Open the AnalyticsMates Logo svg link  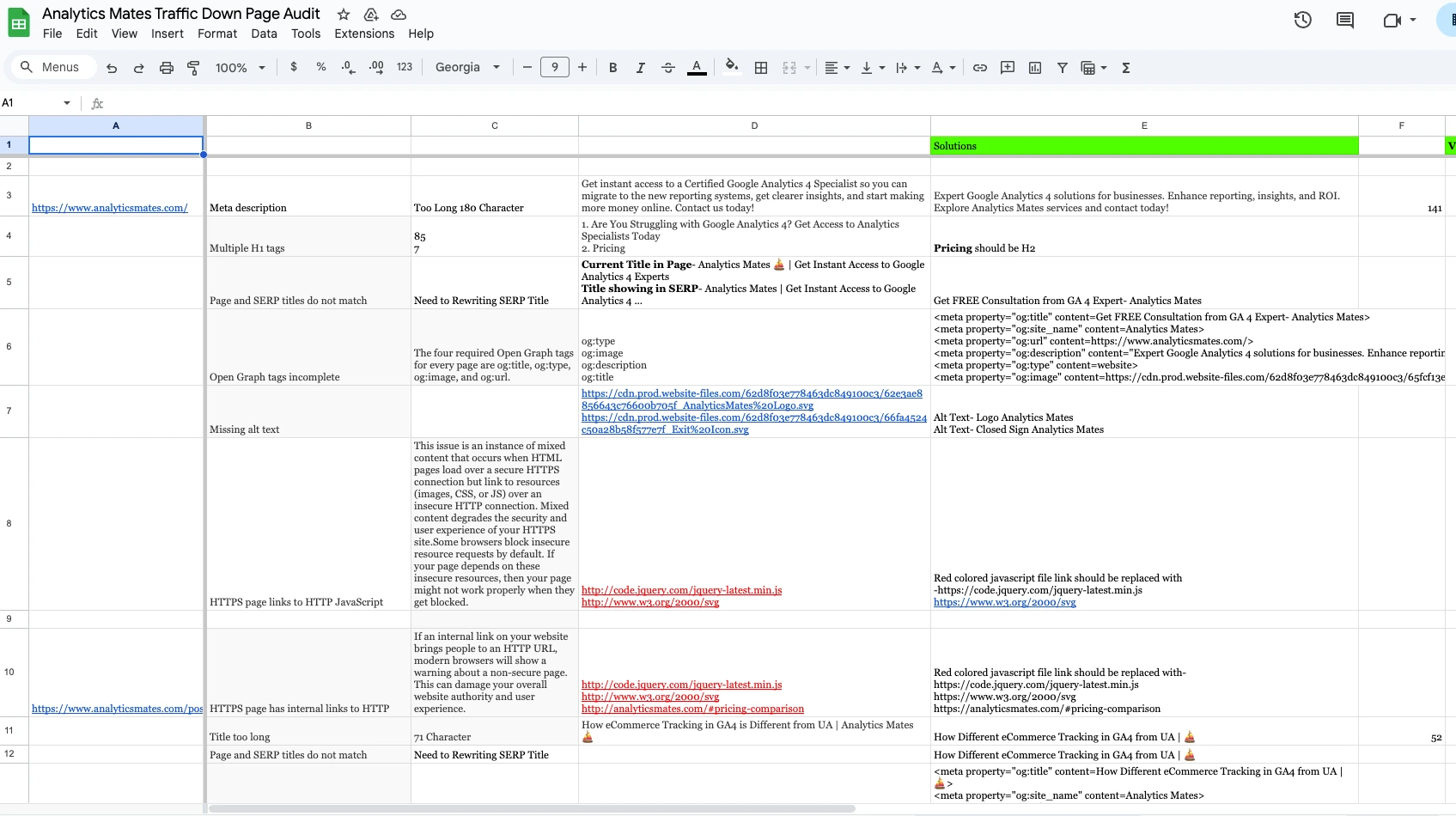click(x=752, y=399)
